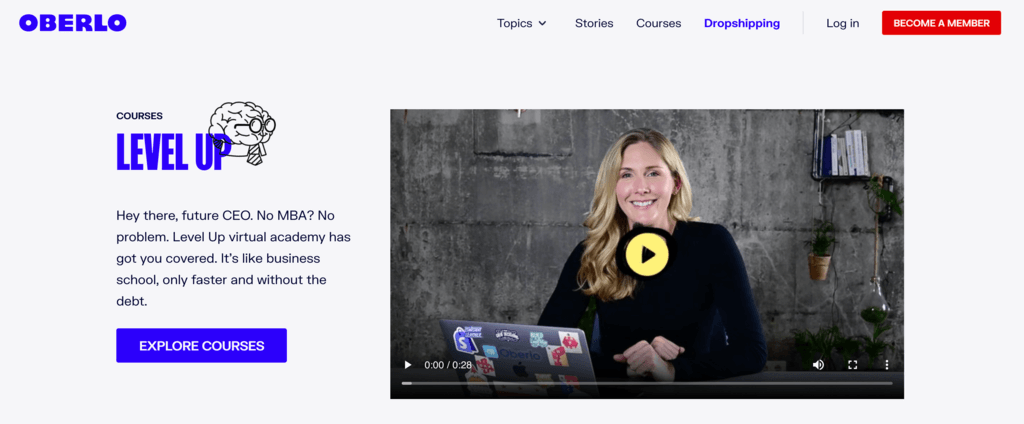Play video with the yellow center button
Screen dimensions: 1024x424
click(x=647, y=253)
